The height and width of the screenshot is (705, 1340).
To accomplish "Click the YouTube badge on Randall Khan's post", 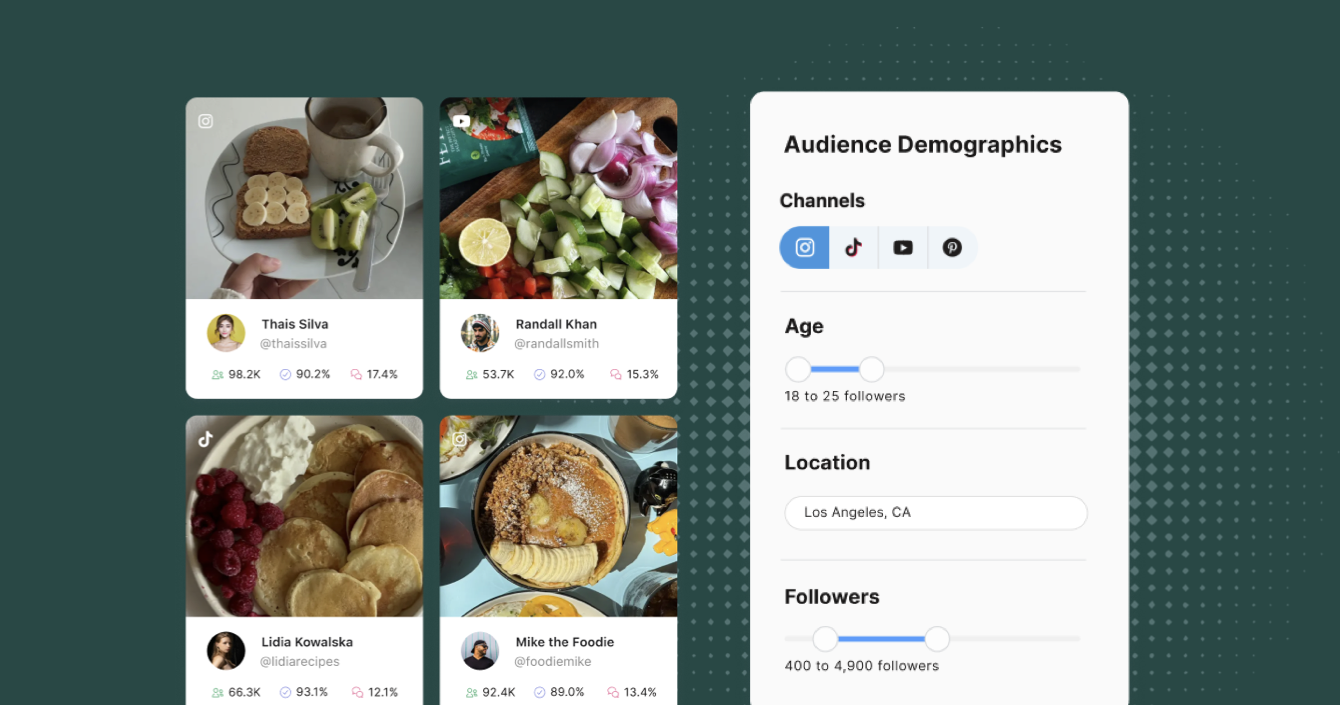I will (460, 120).
